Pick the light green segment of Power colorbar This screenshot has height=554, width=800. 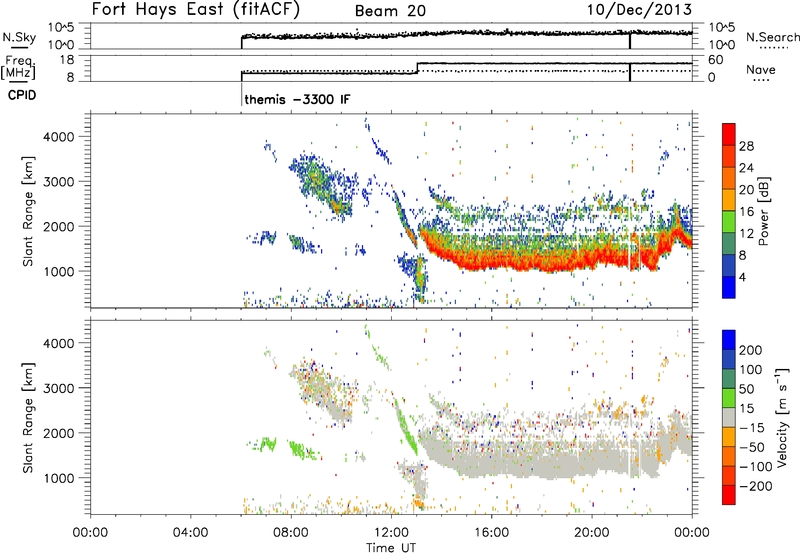click(729, 221)
